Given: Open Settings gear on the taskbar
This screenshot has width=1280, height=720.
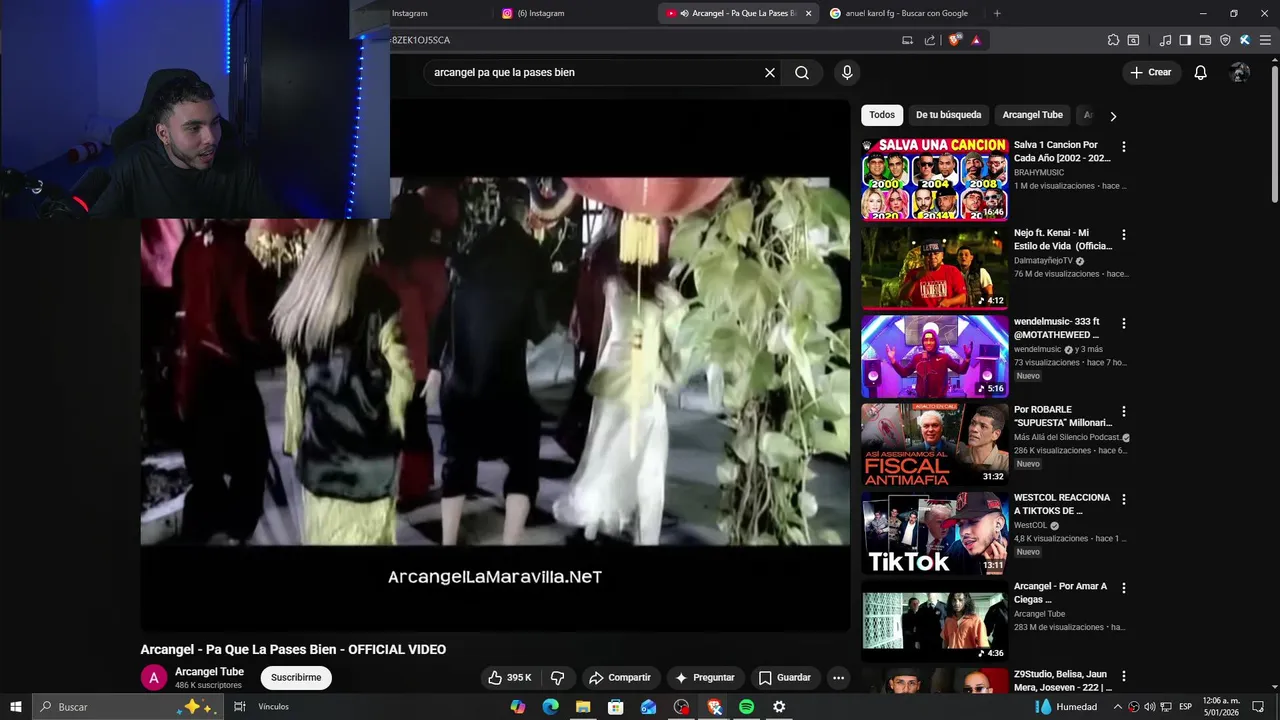Looking at the screenshot, I should 779,707.
